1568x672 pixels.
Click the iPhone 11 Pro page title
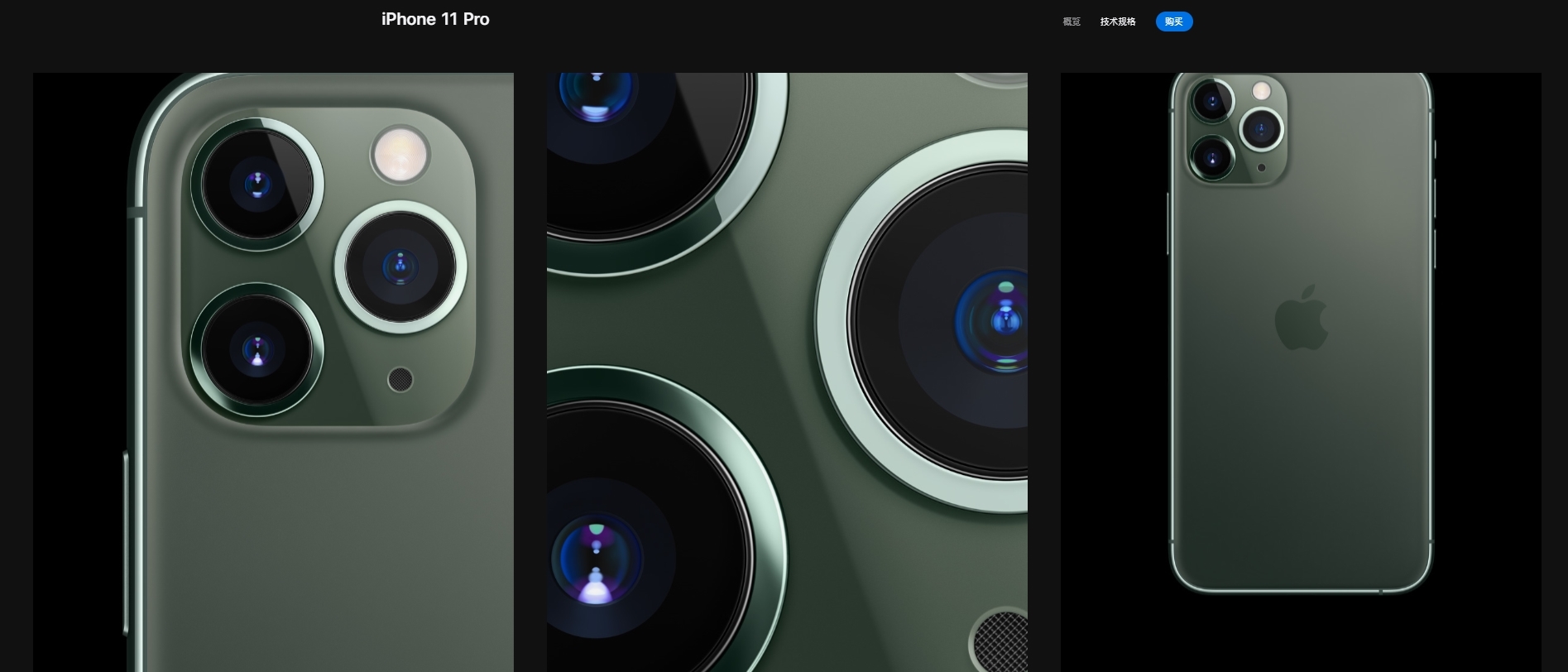pyautogui.click(x=435, y=19)
